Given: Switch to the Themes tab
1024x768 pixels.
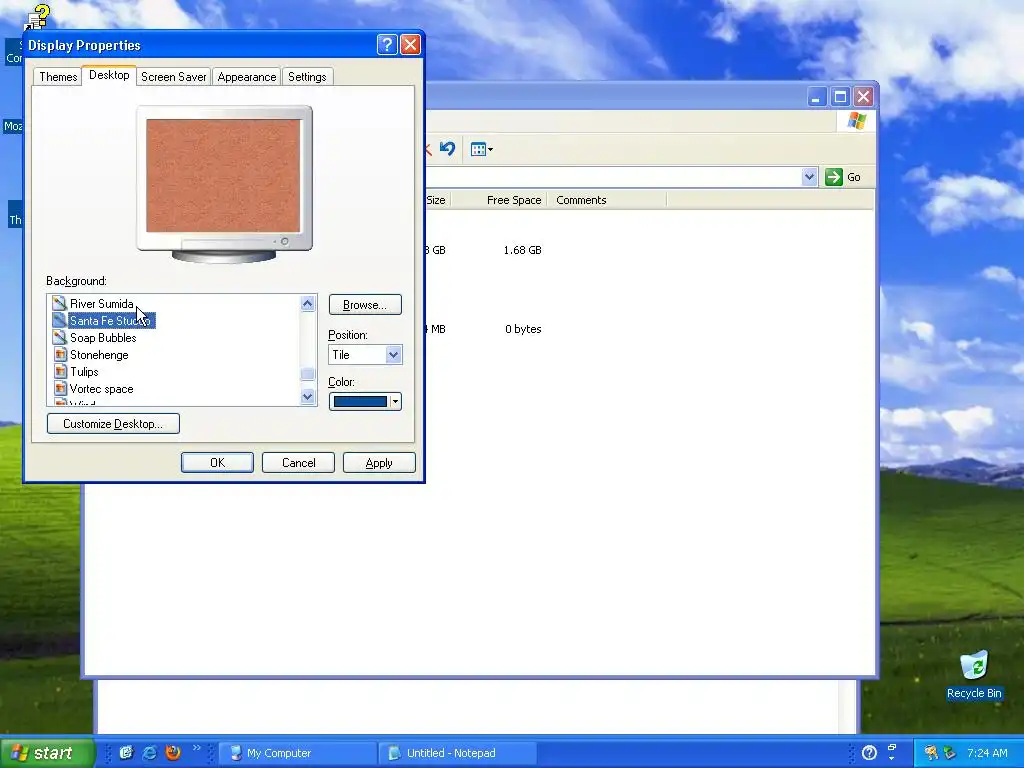Looking at the screenshot, I should click(58, 76).
